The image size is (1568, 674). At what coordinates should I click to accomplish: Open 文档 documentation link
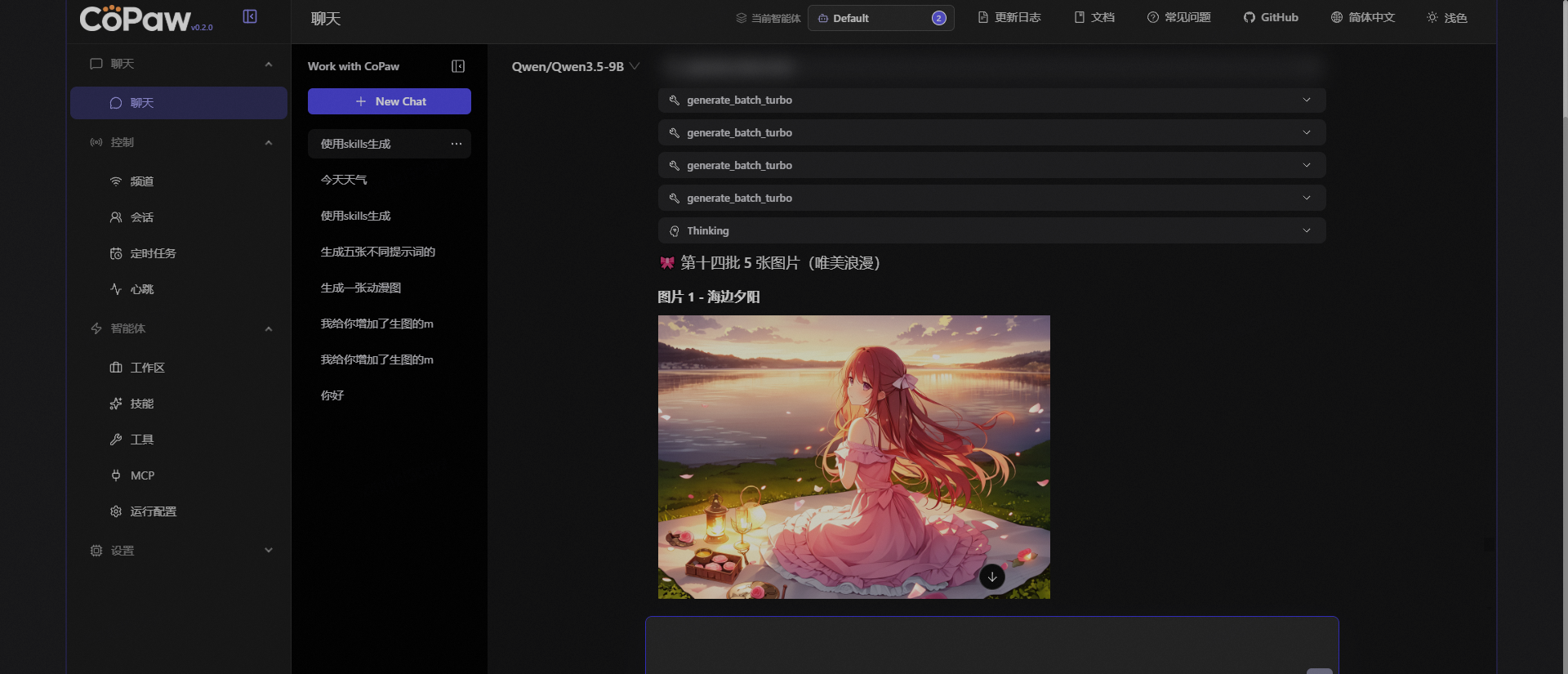[x=1094, y=17]
